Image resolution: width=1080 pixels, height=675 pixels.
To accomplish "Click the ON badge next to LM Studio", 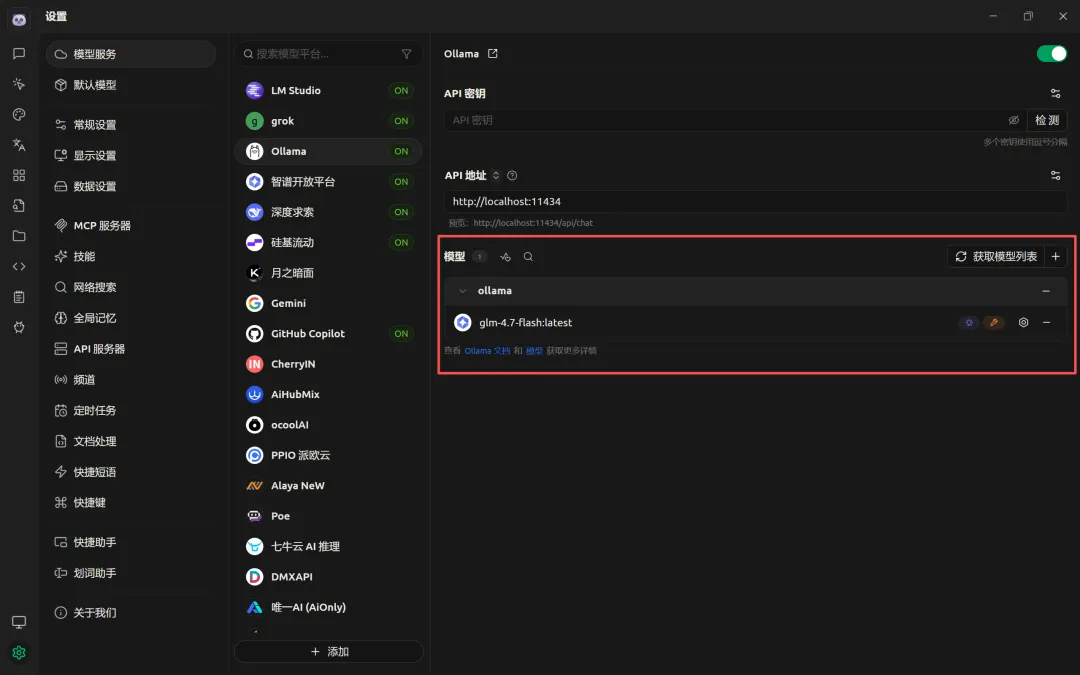I will (x=401, y=90).
